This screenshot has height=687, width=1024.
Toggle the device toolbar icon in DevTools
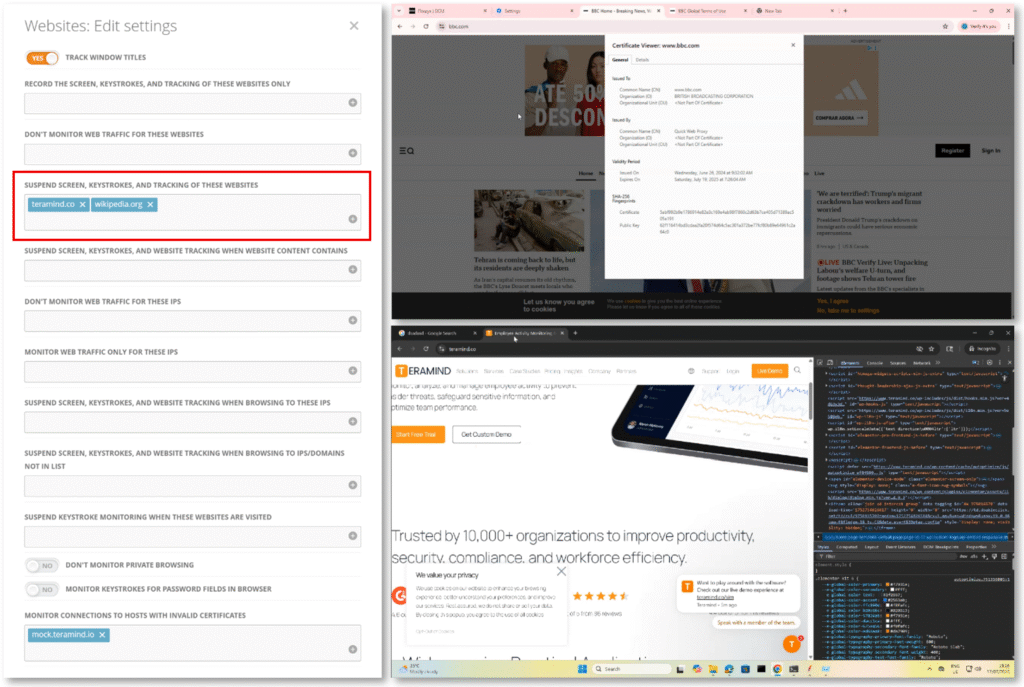(x=829, y=363)
